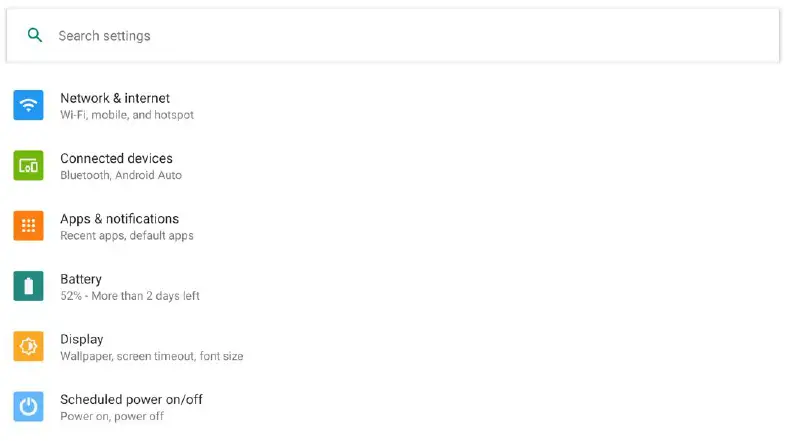Open Scheduled power on/off settings

(131, 399)
